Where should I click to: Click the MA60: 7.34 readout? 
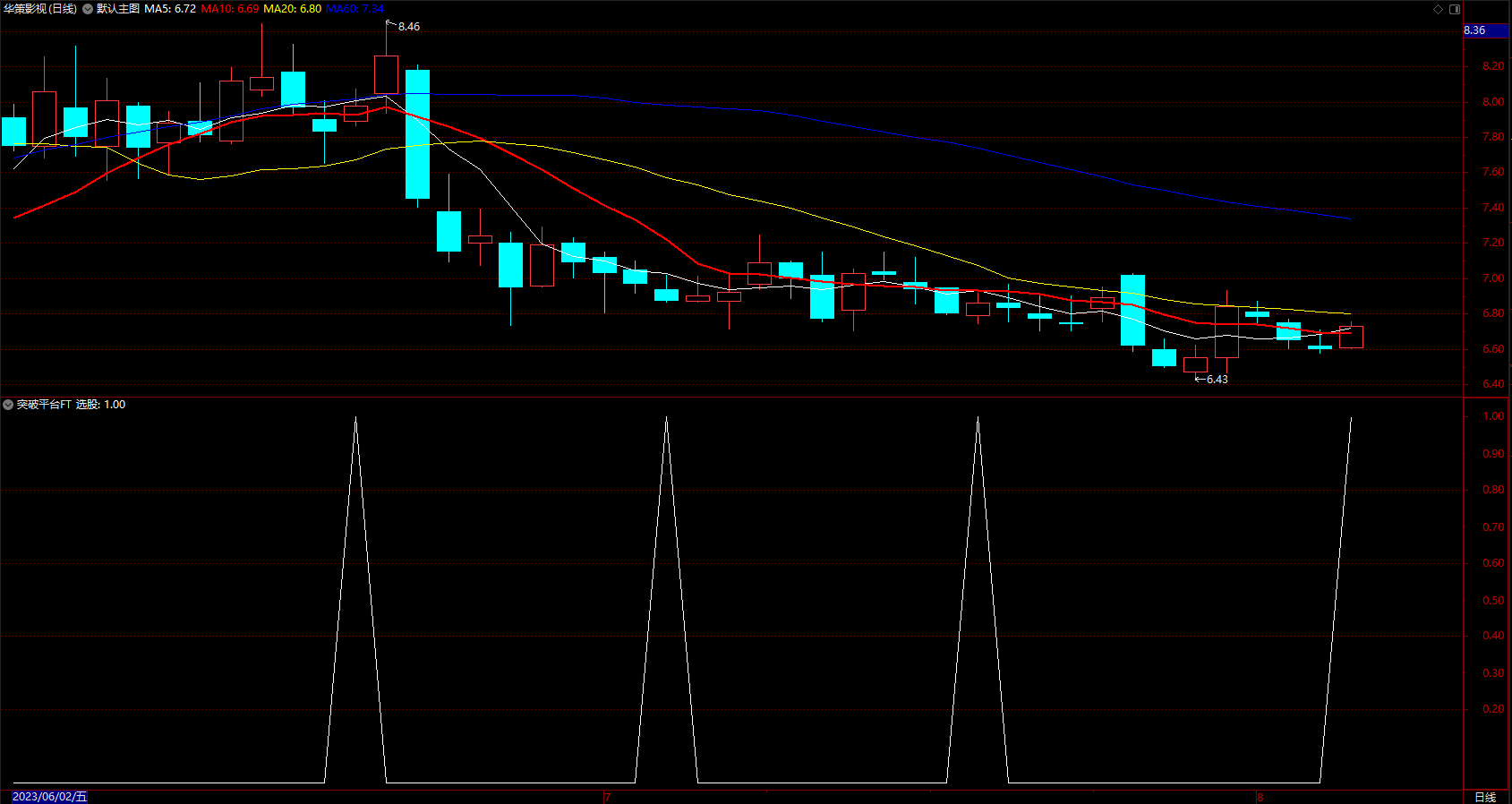pyautogui.click(x=355, y=9)
